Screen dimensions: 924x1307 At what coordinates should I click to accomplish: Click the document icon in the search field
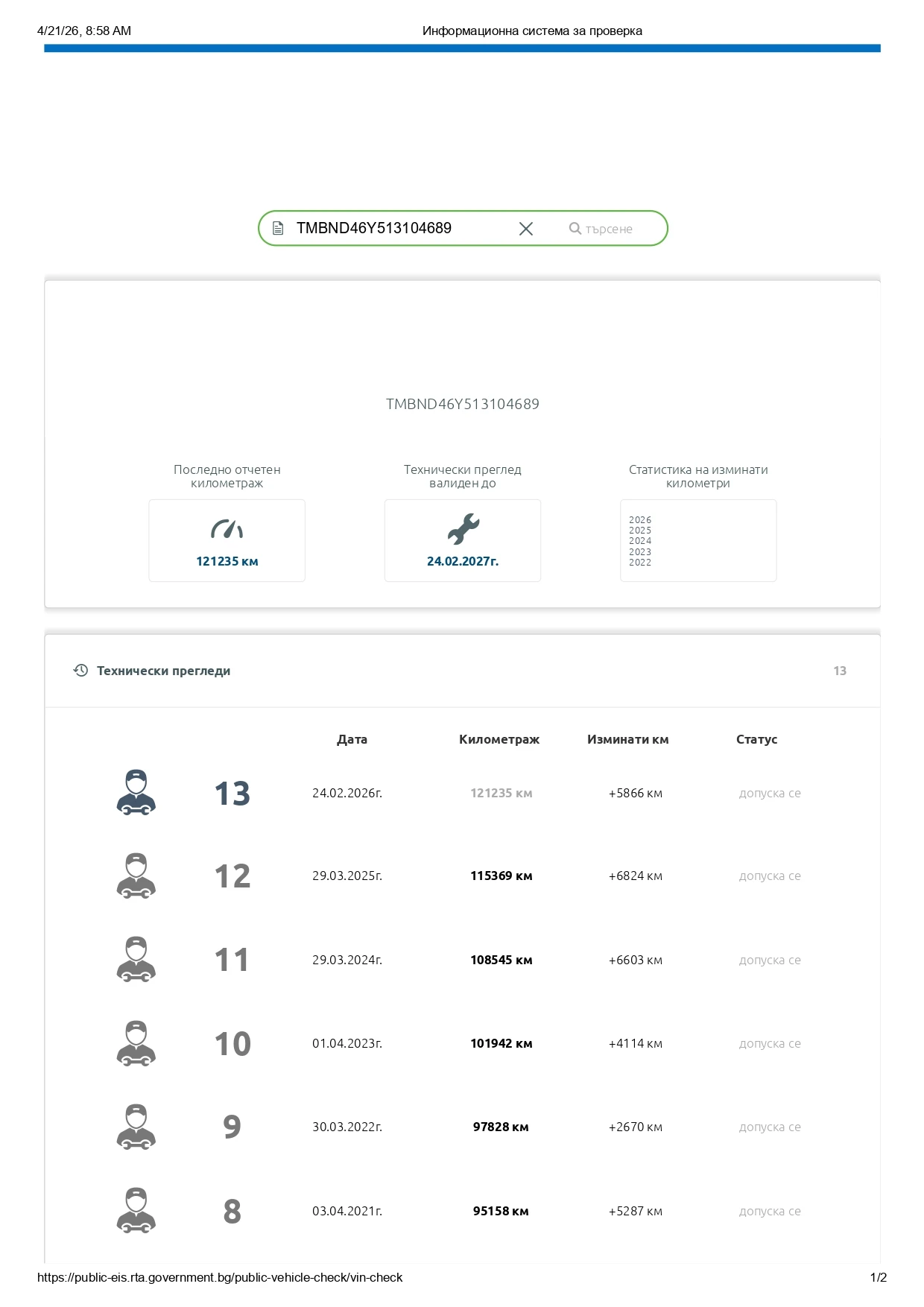(x=278, y=229)
